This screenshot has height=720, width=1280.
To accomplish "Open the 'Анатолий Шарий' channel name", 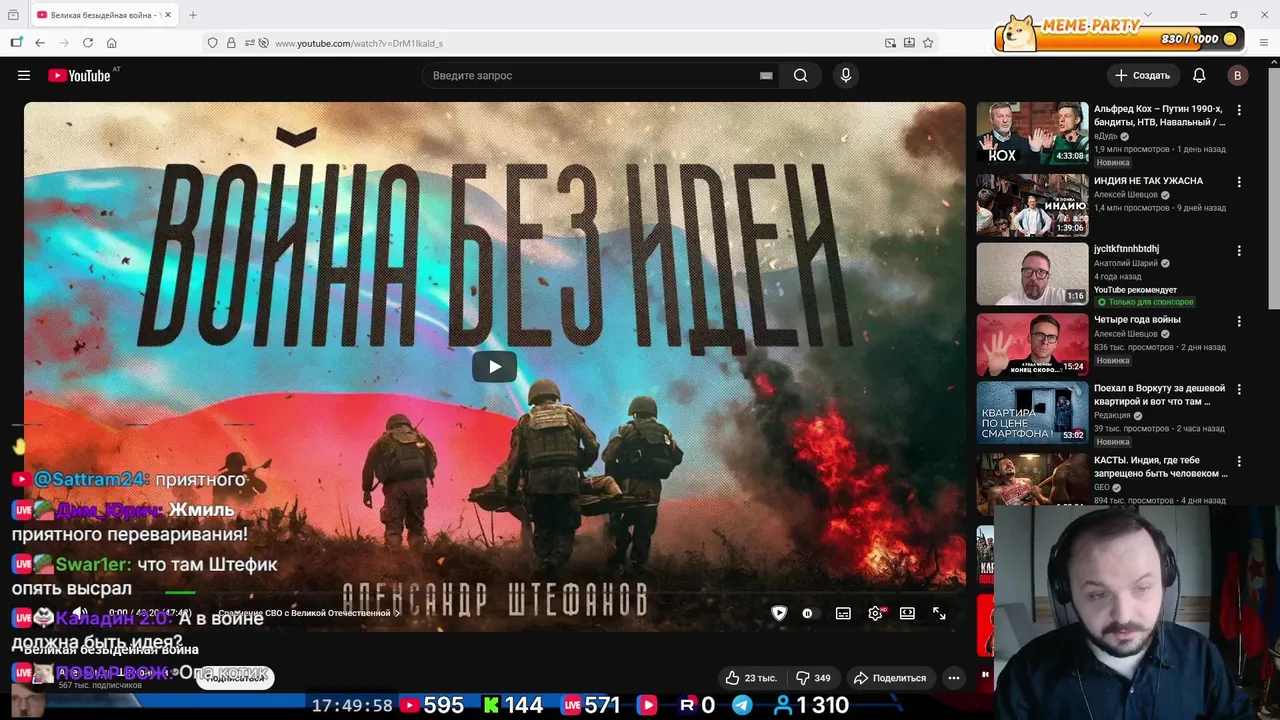I will 1125,263.
